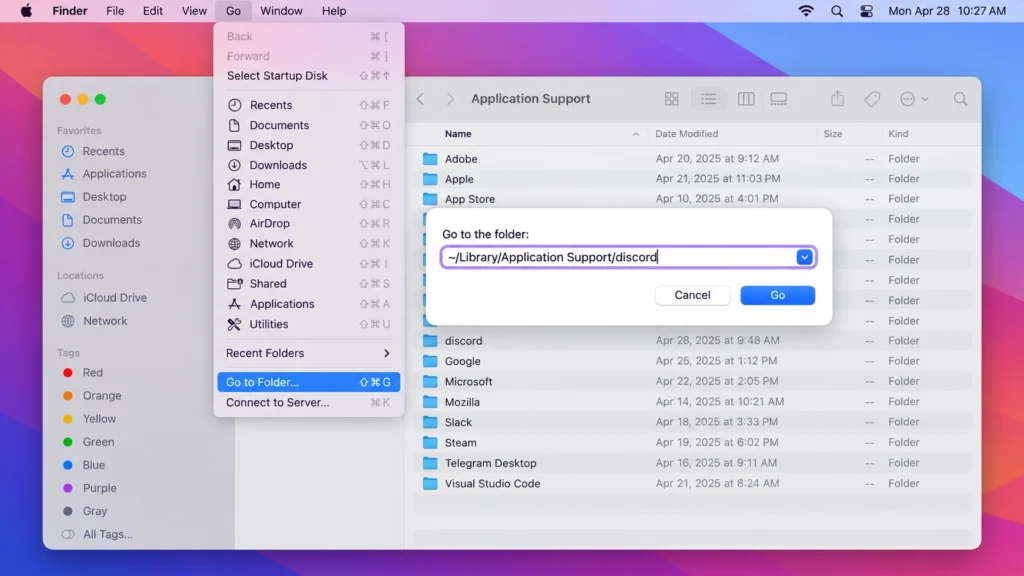Open the File menu in menu bar
1024x576 pixels.
(115, 11)
